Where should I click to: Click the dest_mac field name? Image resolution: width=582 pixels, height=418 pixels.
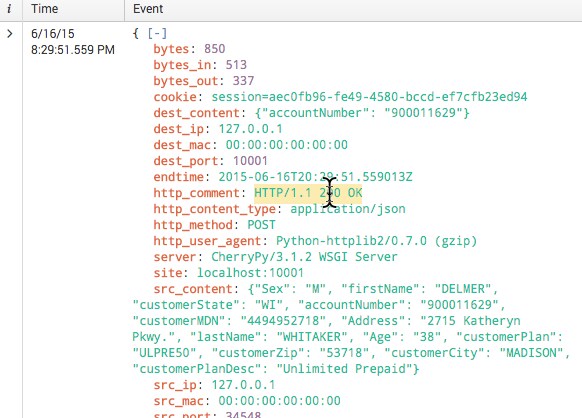click(x=182, y=144)
